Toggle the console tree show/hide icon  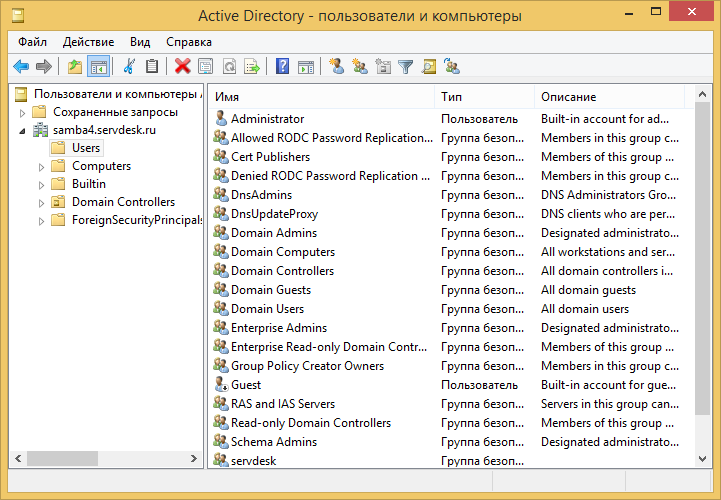98,67
